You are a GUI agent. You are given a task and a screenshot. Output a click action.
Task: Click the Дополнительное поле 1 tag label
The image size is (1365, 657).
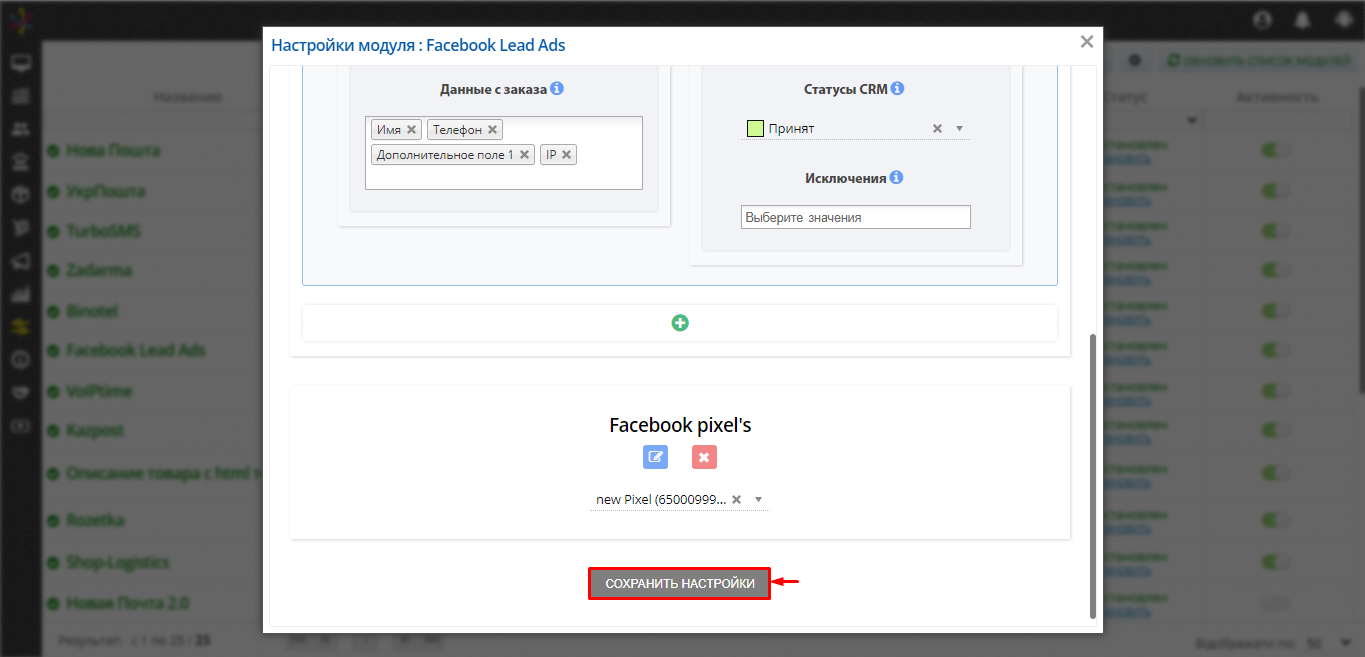click(445, 155)
